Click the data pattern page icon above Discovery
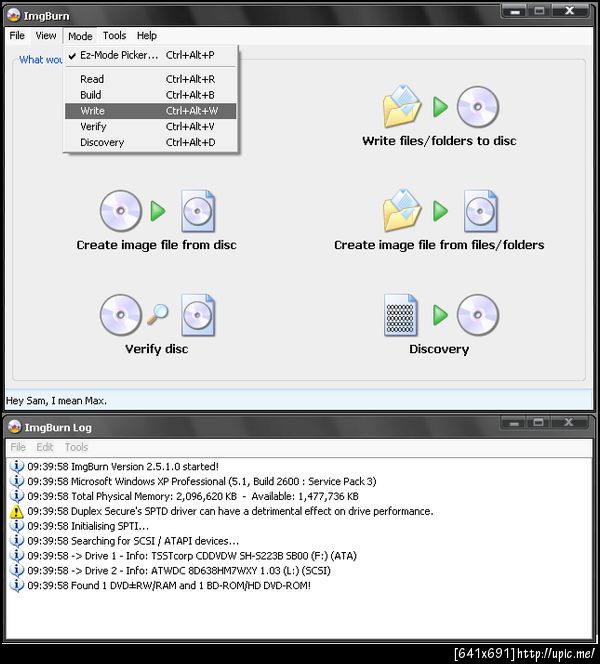Screen dimensions: 600x664 click(x=401, y=315)
